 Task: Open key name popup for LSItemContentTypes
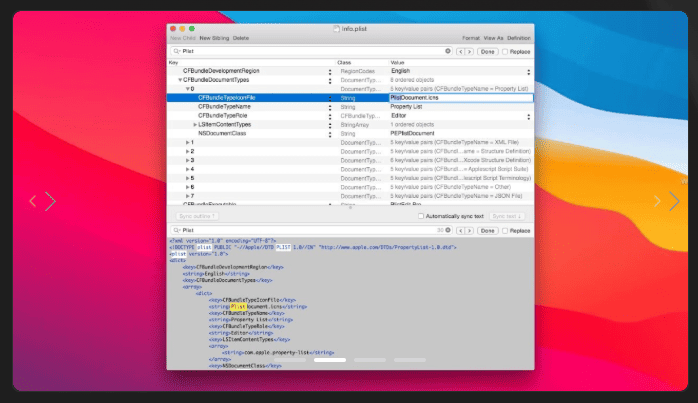(x=330, y=125)
